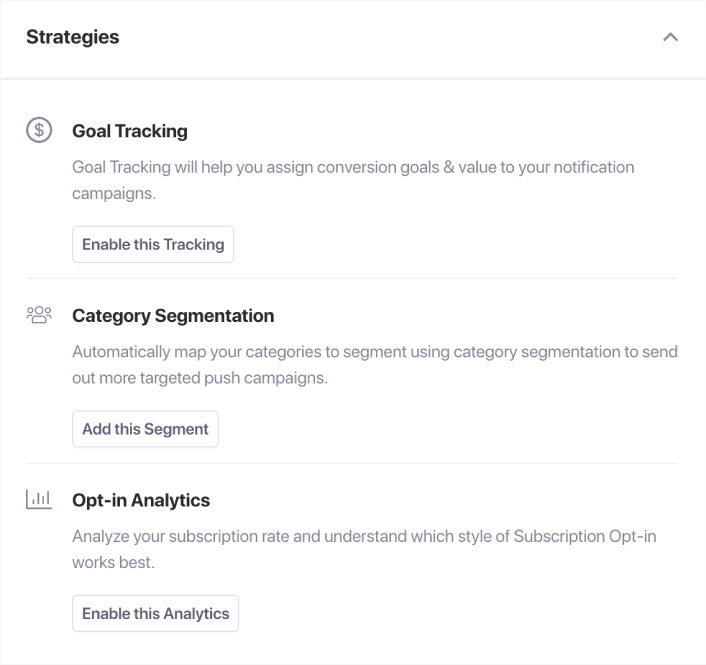Click the 'works best.' text under Opt-in Analytics
Viewport: 706px width, 665px height.
(x=114, y=562)
